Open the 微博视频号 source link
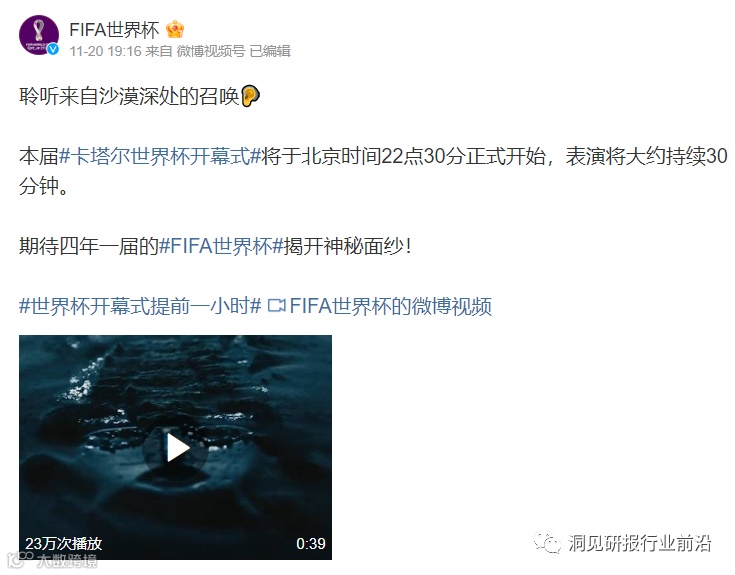Image resolution: width=735 pixels, height=575 pixels. coord(210,51)
